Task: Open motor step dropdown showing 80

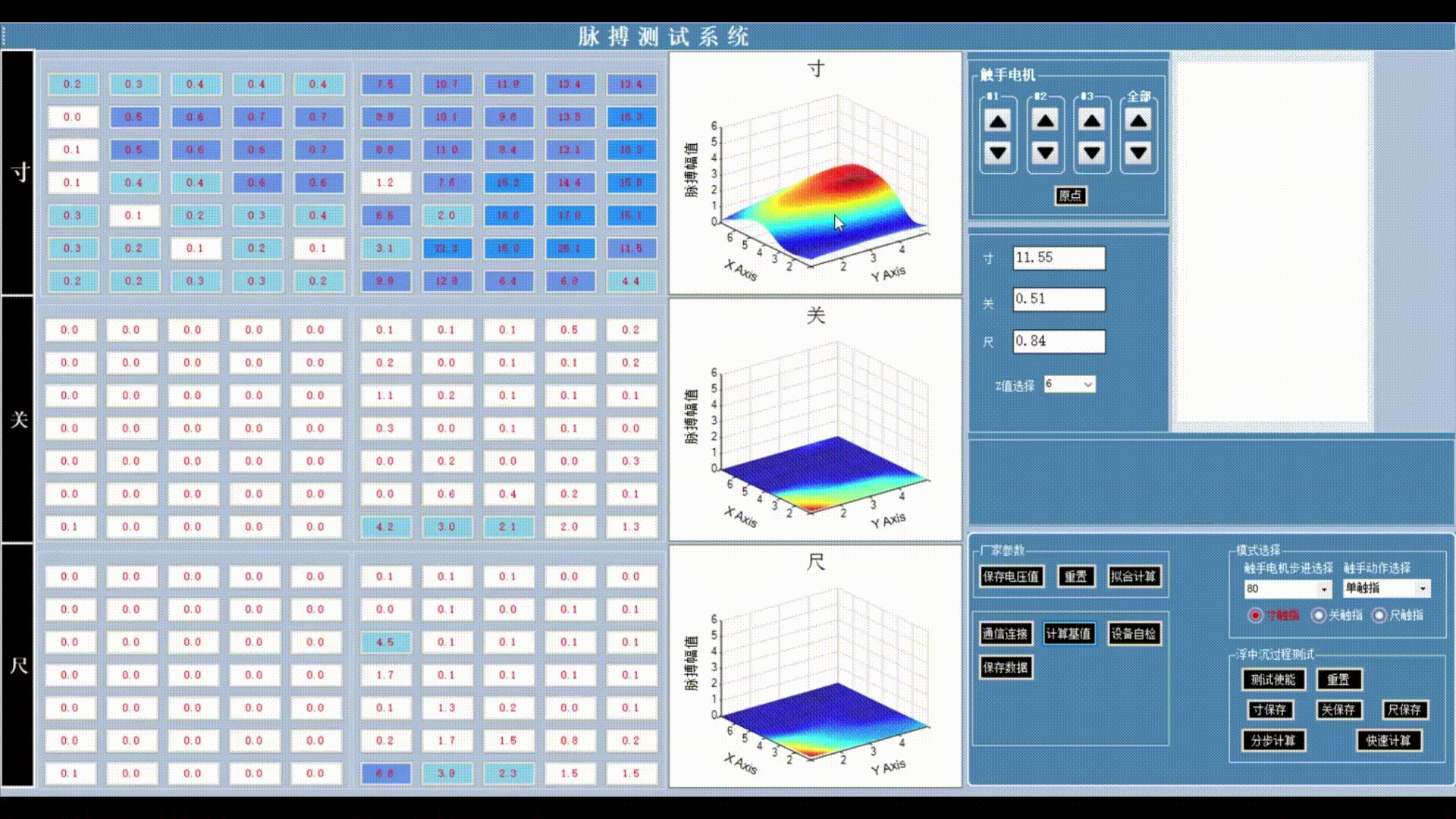Action: point(1324,588)
